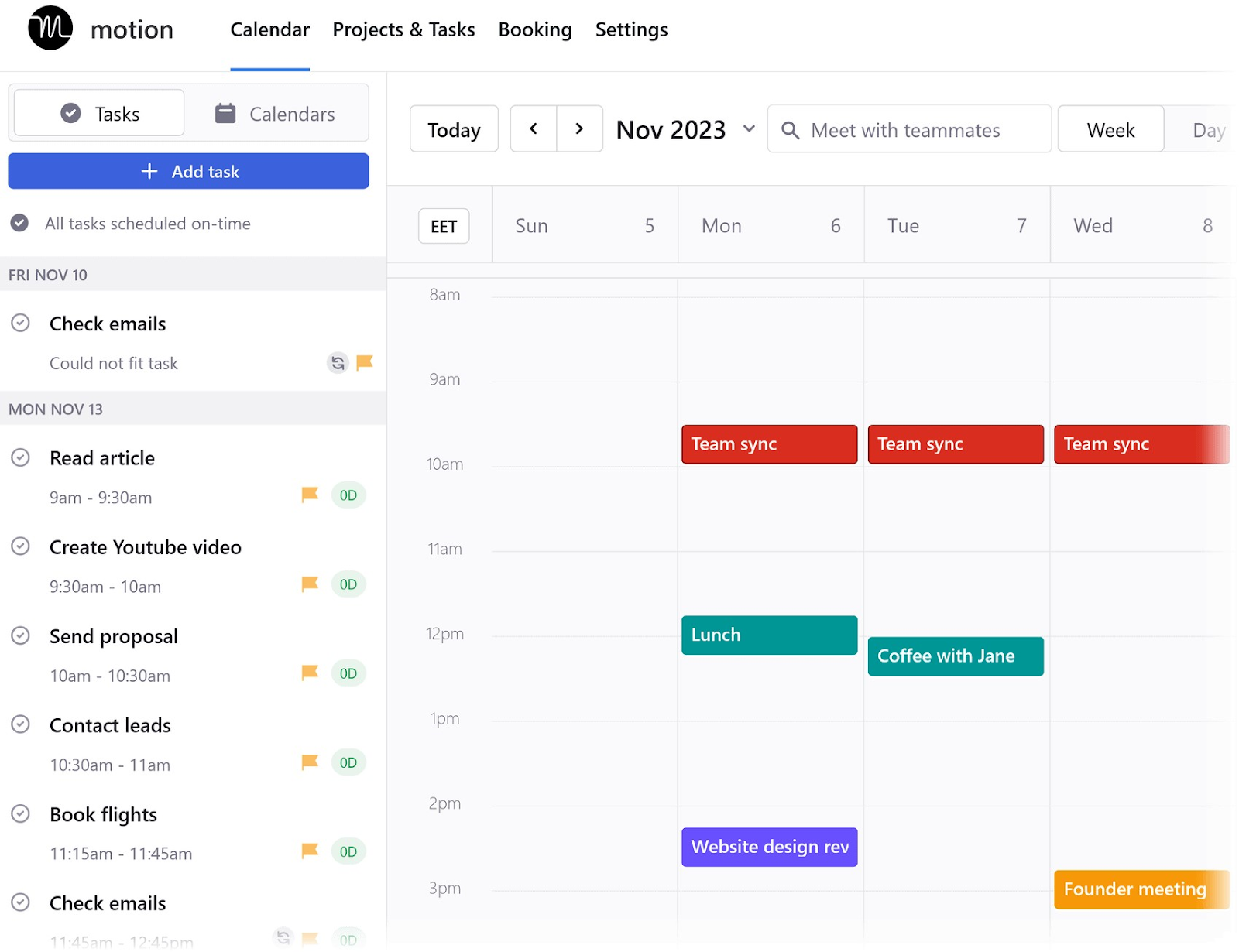The image size is (1239, 952).
Task: Open the Projects & Tasks page
Action: pyautogui.click(x=403, y=29)
